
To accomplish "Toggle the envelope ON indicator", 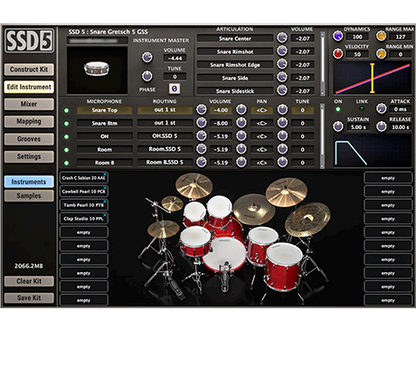I will 338,109.
